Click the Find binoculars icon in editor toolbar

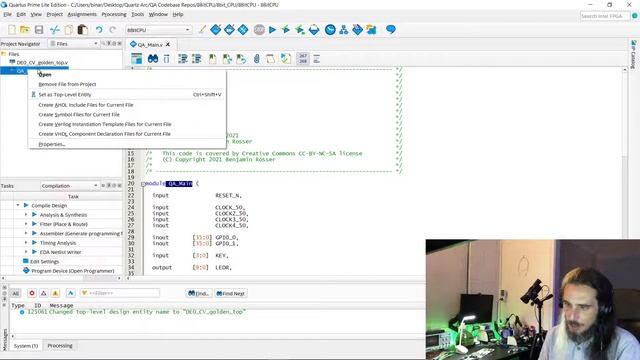153,59
